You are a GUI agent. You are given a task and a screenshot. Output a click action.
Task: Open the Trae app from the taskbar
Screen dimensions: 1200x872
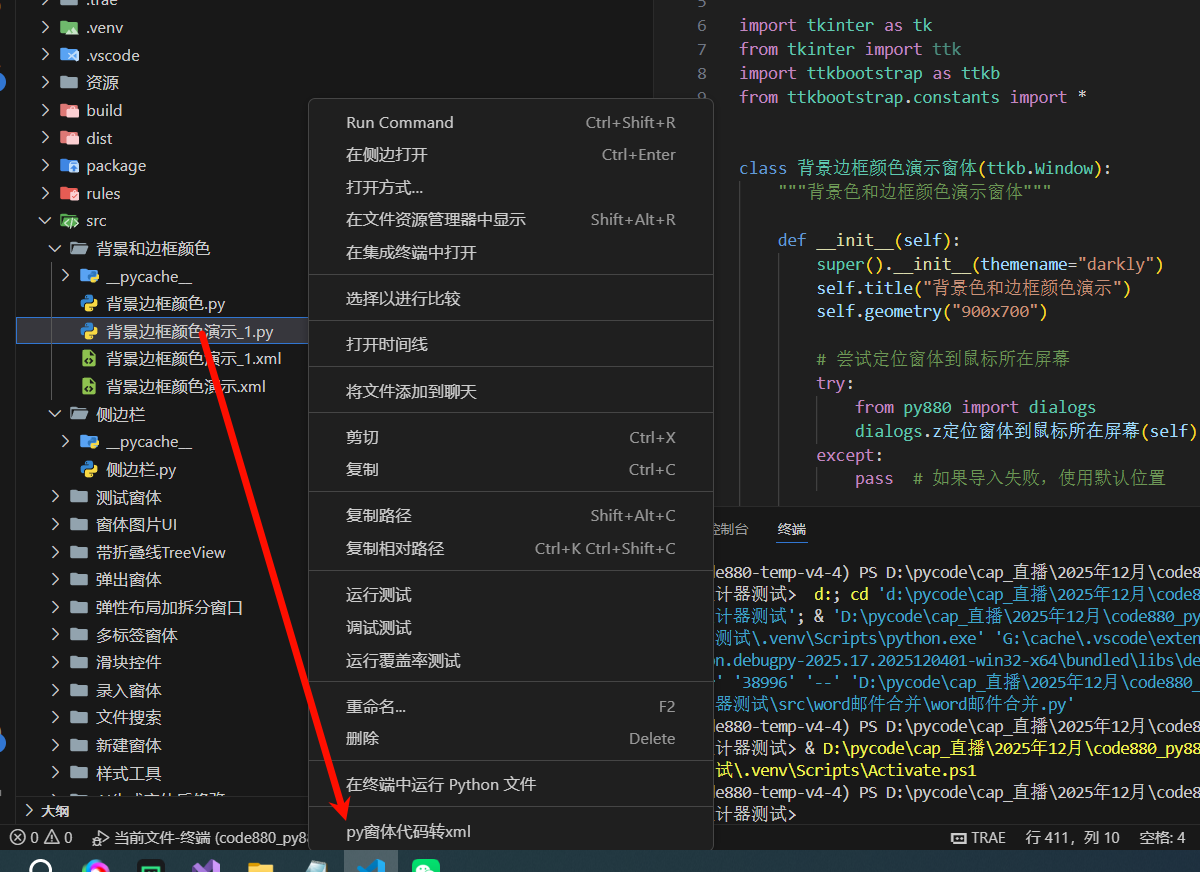(370, 861)
